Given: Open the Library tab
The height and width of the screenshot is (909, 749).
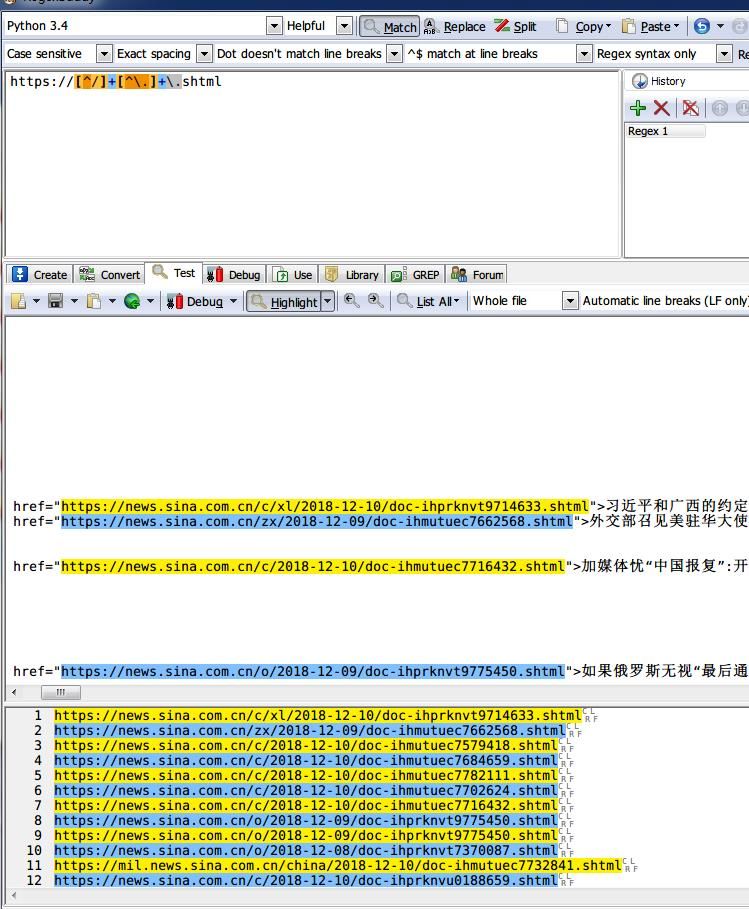Looking at the screenshot, I should 351,274.
